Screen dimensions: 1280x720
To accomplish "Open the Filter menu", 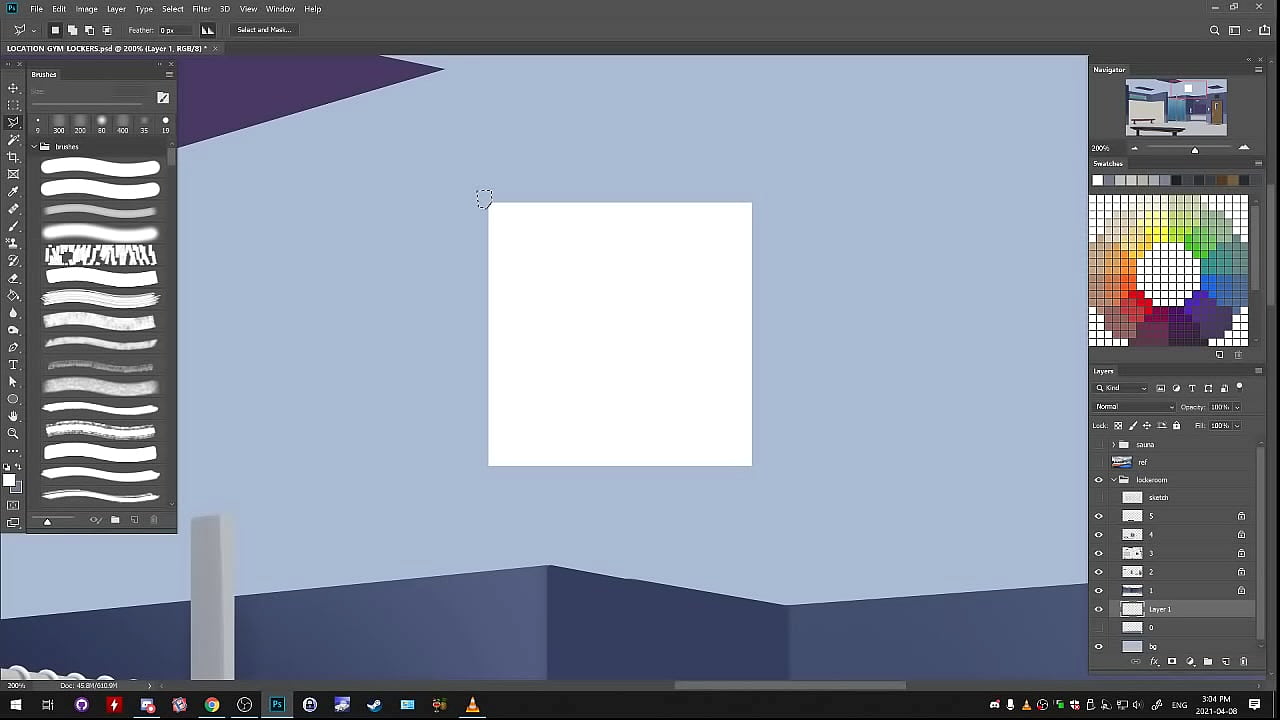I will 201,9.
